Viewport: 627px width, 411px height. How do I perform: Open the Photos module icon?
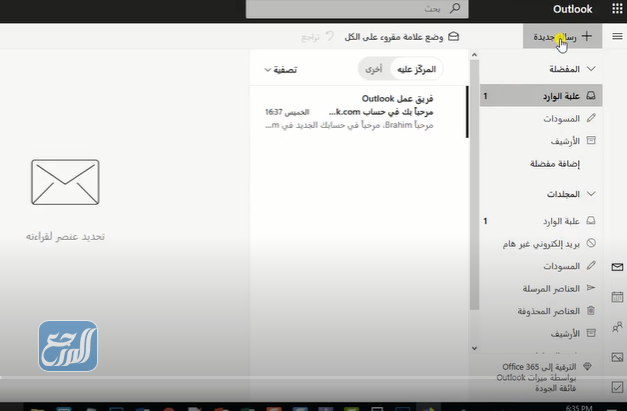tap(617, 357)
